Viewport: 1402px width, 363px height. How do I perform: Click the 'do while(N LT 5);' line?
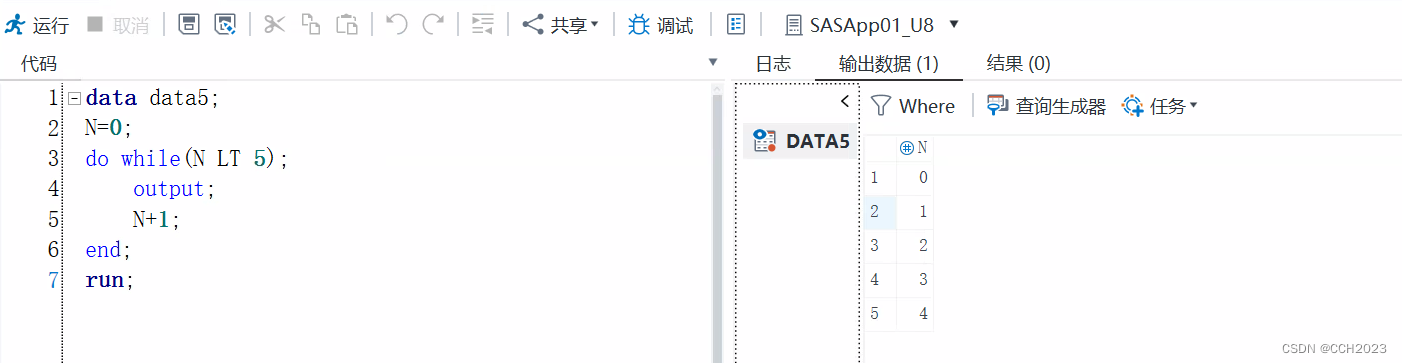point(187,158)
